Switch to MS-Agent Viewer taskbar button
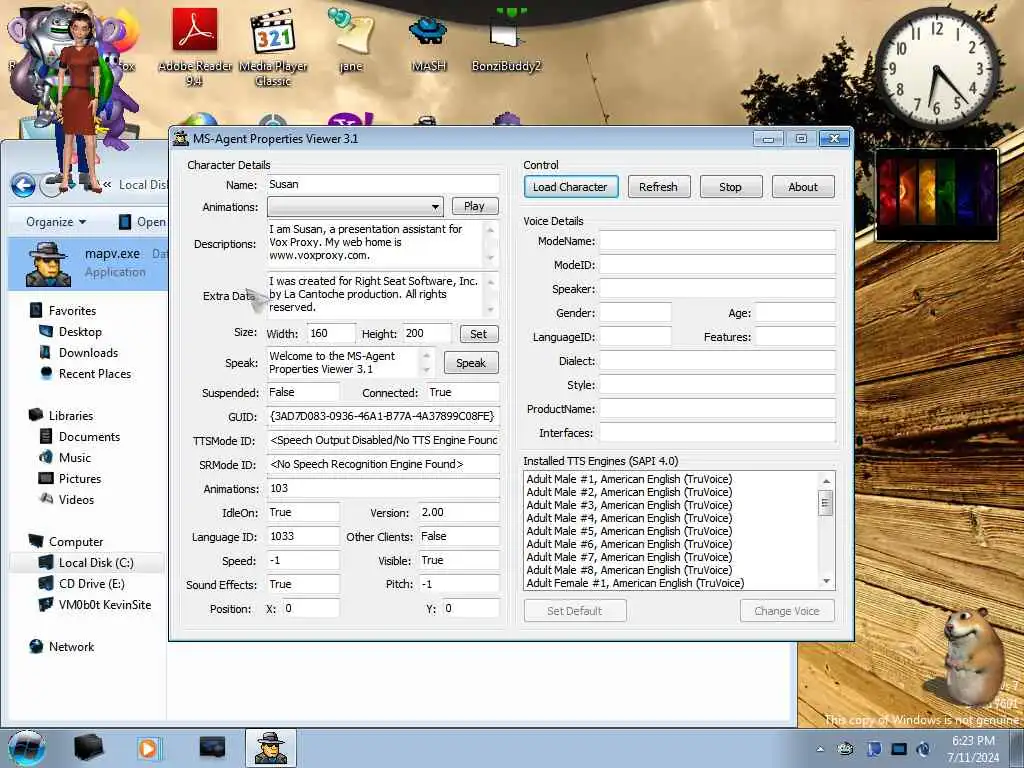 [x=270, y=748]
